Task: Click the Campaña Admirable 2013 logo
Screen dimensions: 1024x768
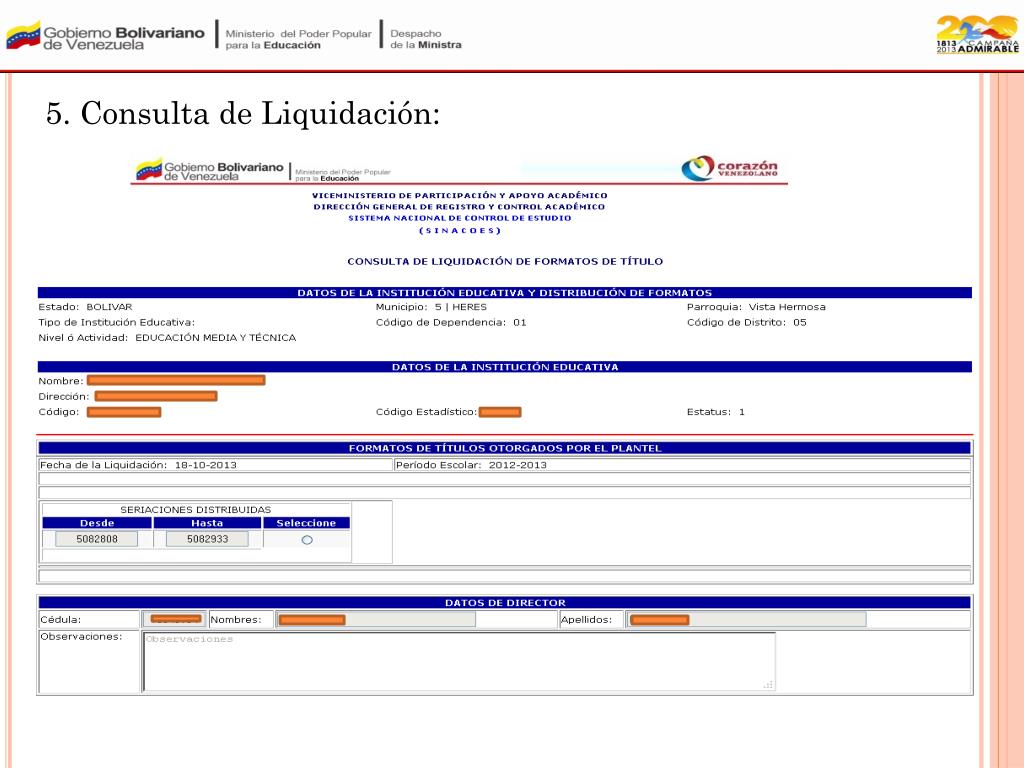Action: (978, 34)
